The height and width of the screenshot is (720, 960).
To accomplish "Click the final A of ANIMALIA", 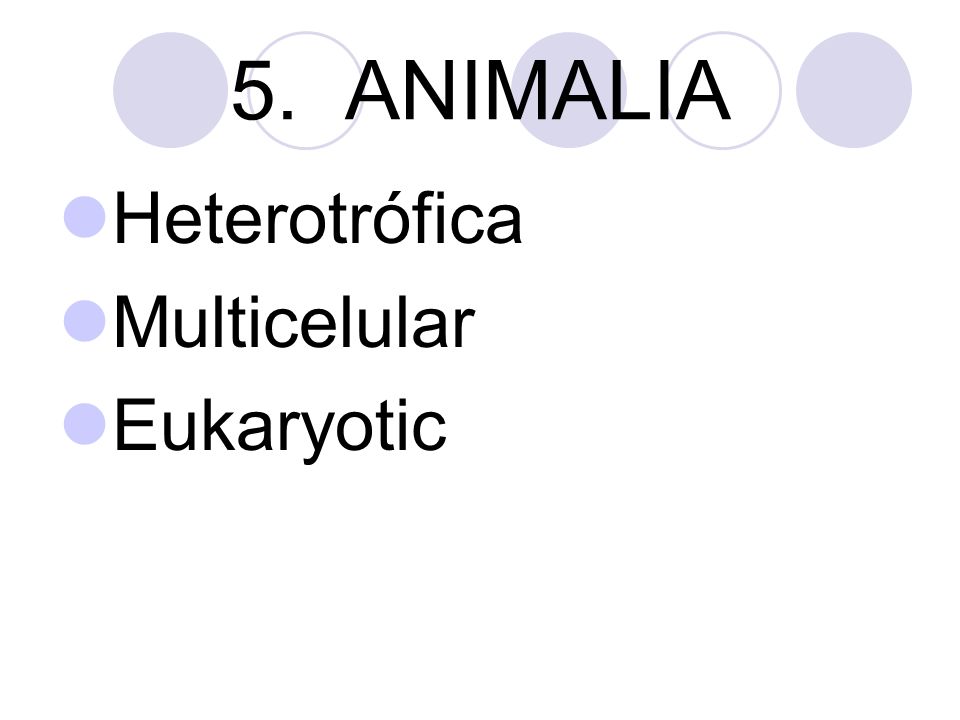I will (702, 91).
